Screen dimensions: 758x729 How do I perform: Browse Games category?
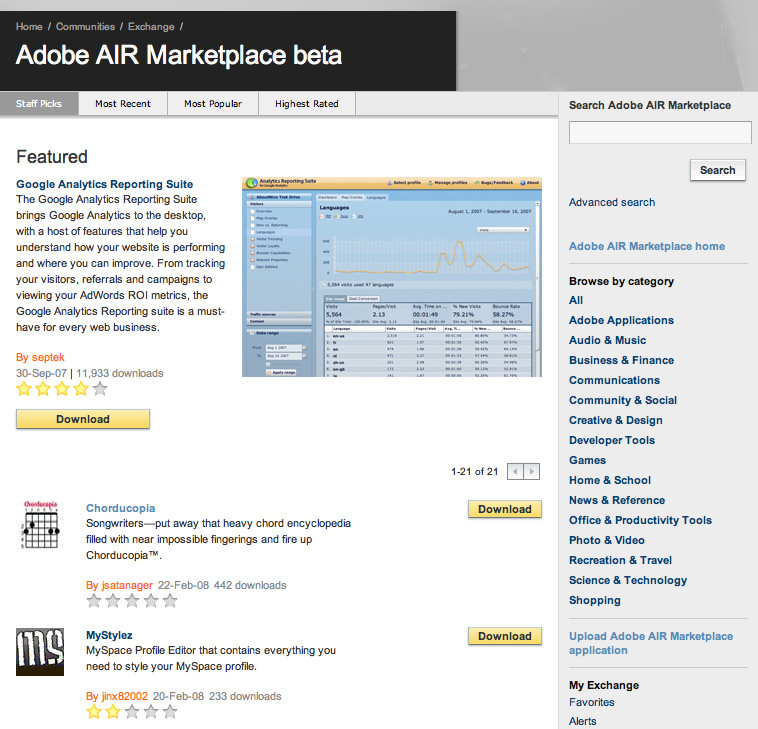coord(587,460)
